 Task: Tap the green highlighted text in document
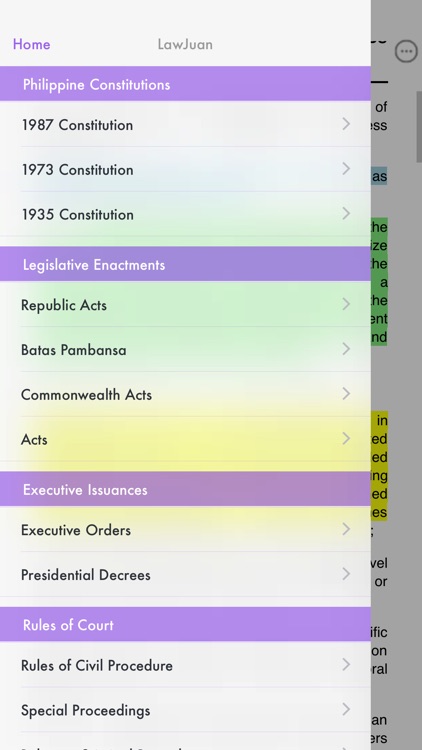[x=379, y=282]
